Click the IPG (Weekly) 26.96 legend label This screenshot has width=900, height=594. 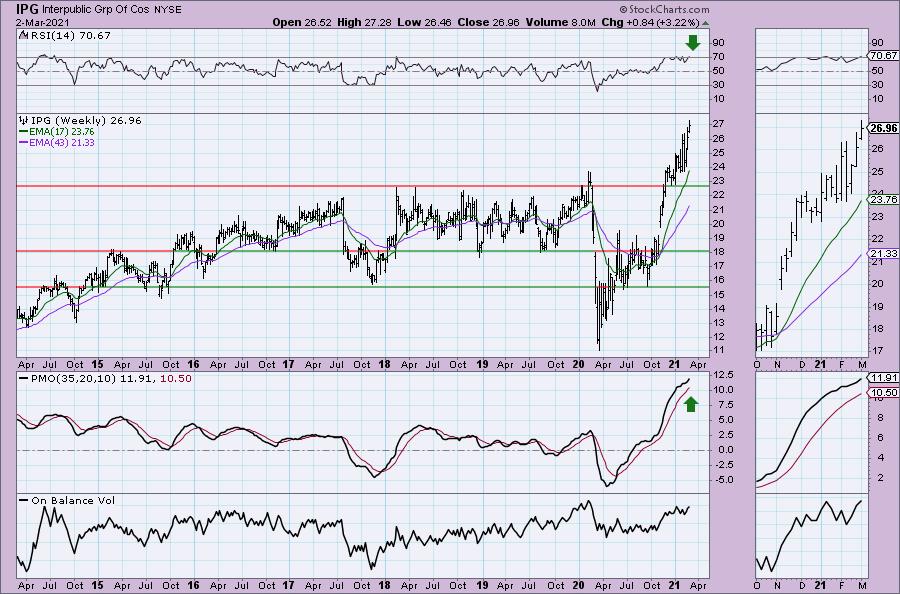point(86,121)
